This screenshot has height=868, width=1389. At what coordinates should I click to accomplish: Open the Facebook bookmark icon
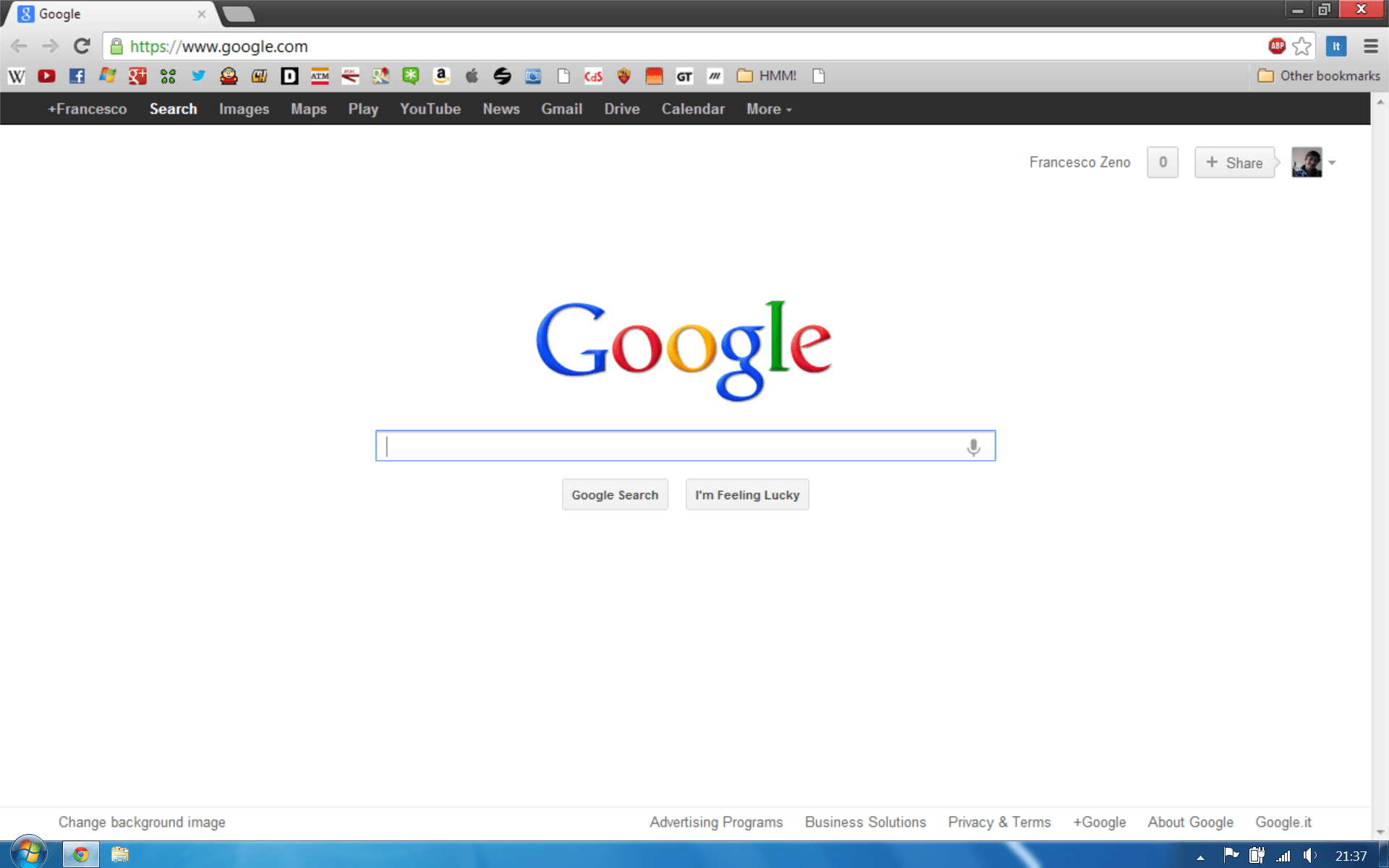(x=77, y=76)
